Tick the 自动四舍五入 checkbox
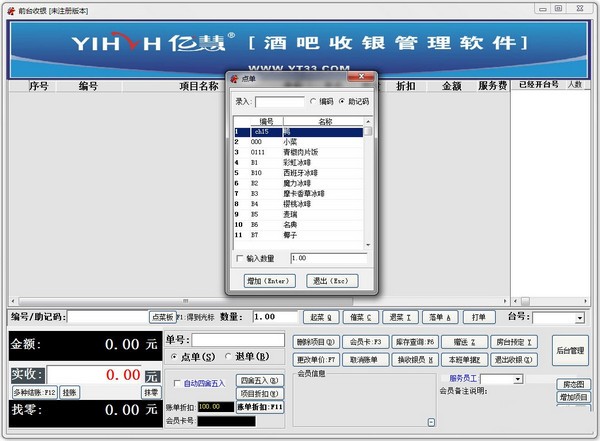 [x=178, y=383]
